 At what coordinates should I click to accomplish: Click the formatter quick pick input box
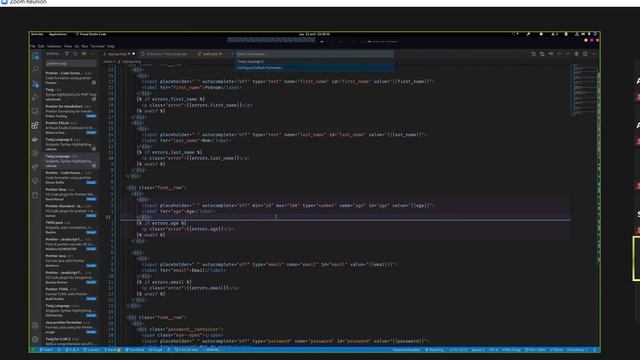coord(315,54)
